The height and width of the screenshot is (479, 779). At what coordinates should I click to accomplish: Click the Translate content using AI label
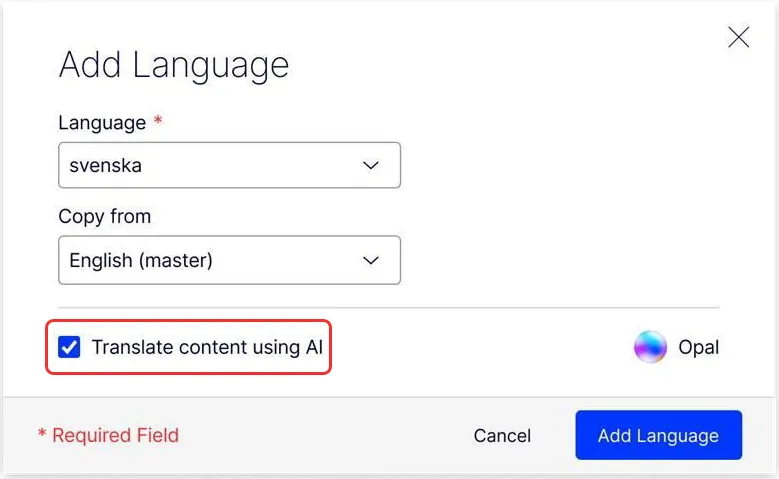point(207,347)
